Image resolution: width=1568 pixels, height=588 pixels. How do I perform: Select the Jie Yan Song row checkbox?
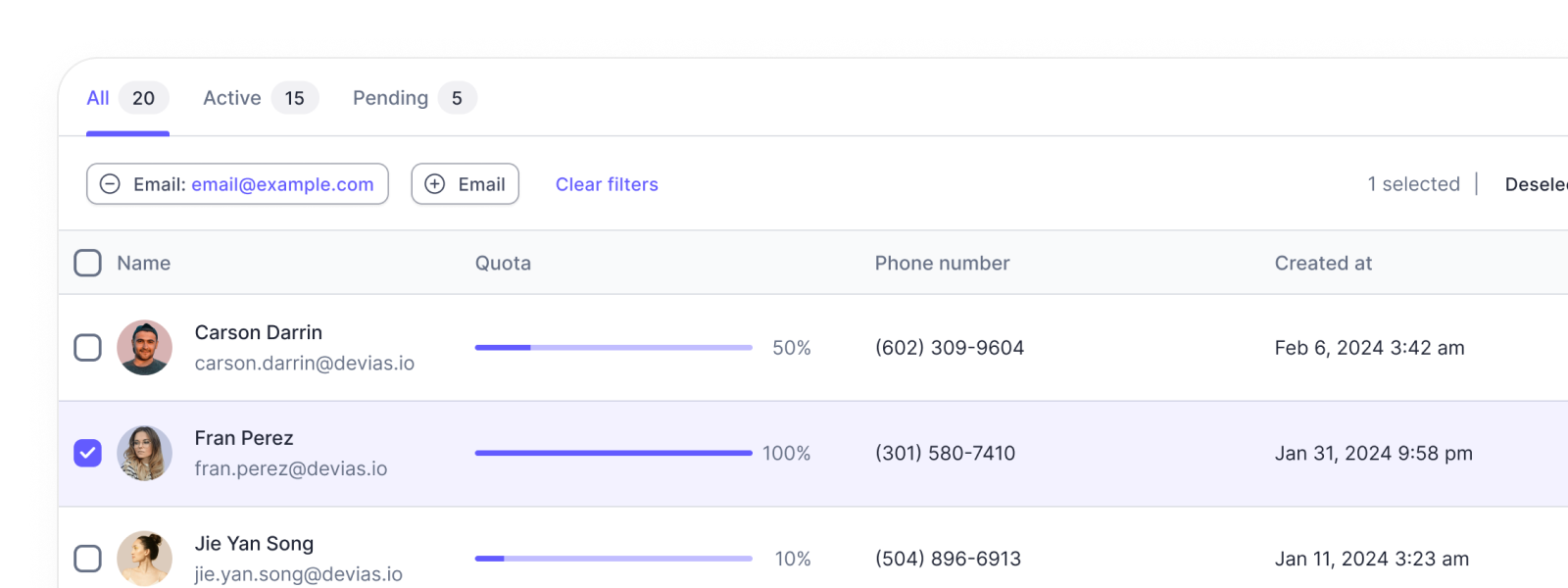[88, 559]
